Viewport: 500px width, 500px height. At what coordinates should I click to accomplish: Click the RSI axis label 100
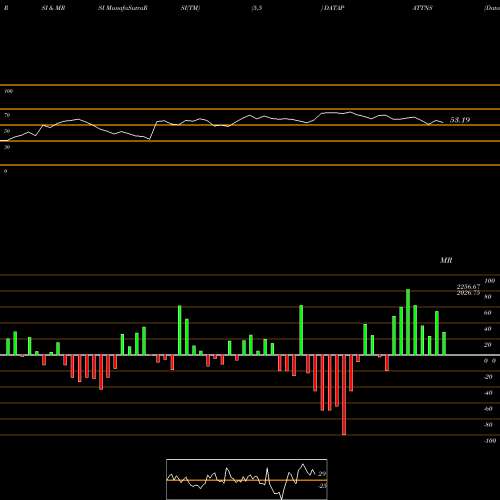point(9,91)
